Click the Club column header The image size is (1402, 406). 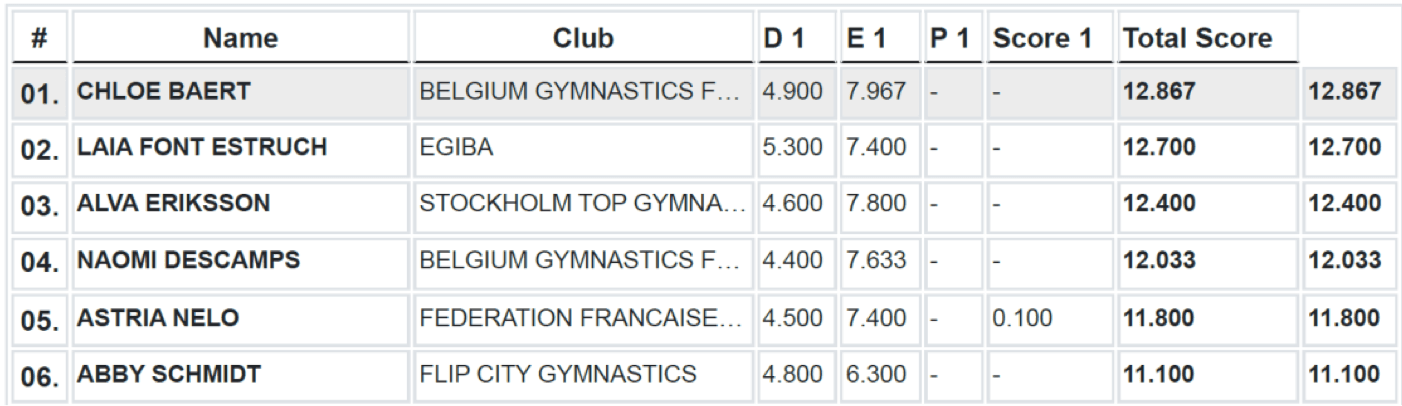point(583,39)
